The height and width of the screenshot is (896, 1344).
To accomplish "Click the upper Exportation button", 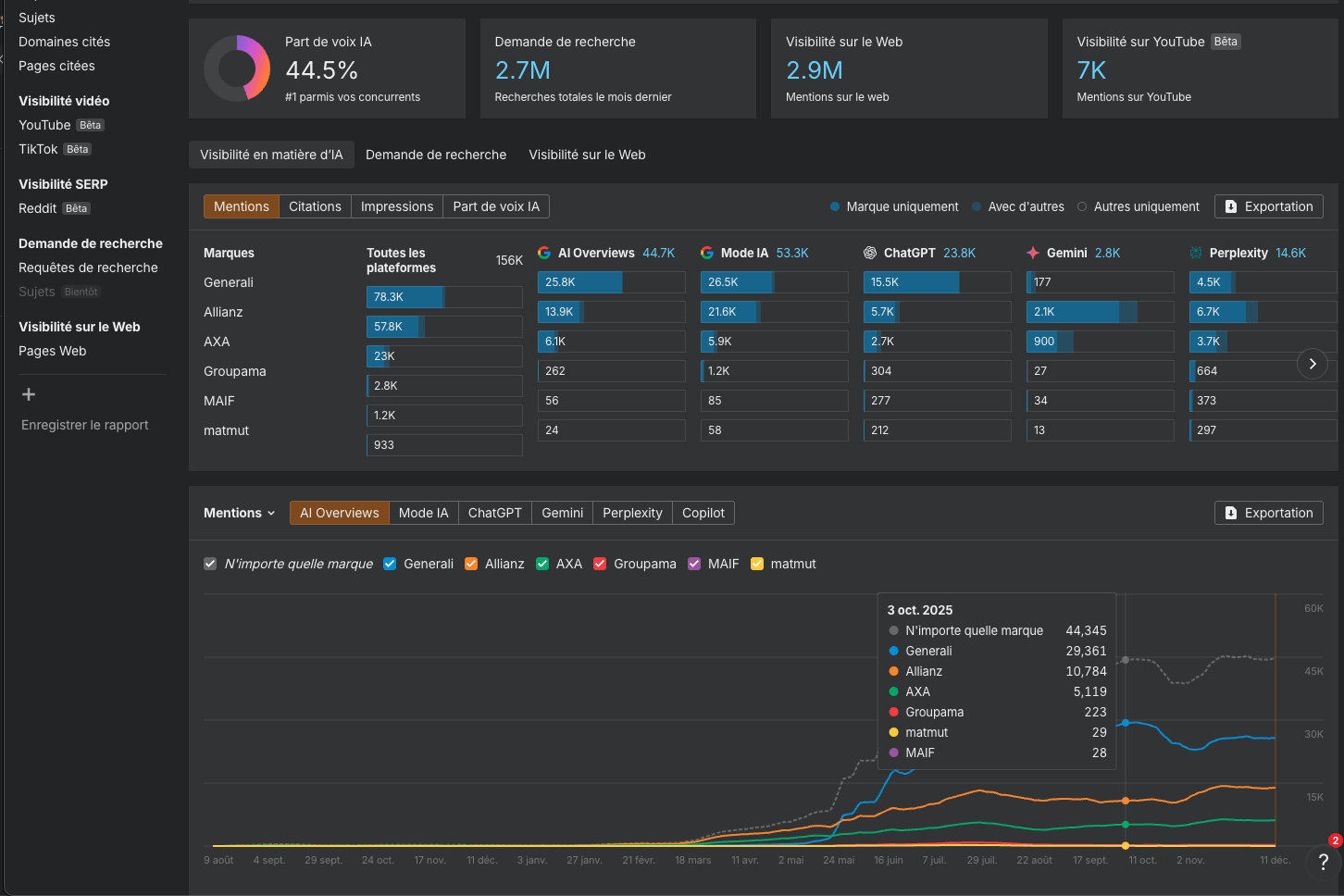I will [1268, 206].
